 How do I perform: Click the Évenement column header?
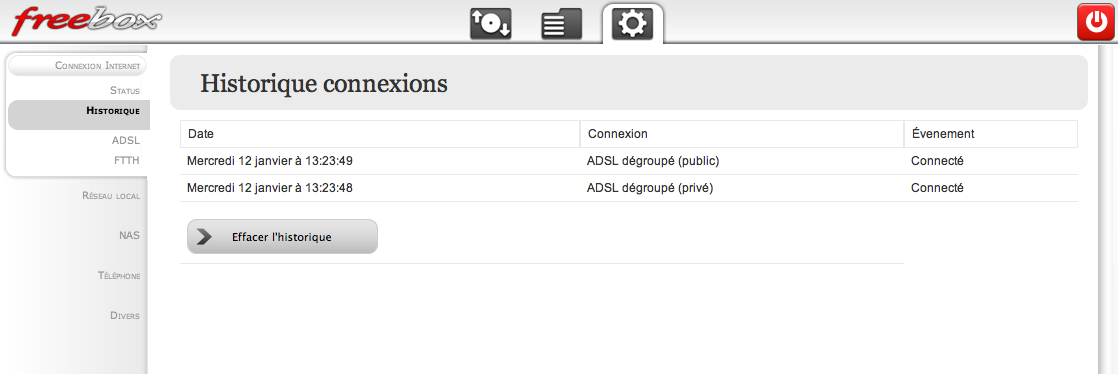991,134
